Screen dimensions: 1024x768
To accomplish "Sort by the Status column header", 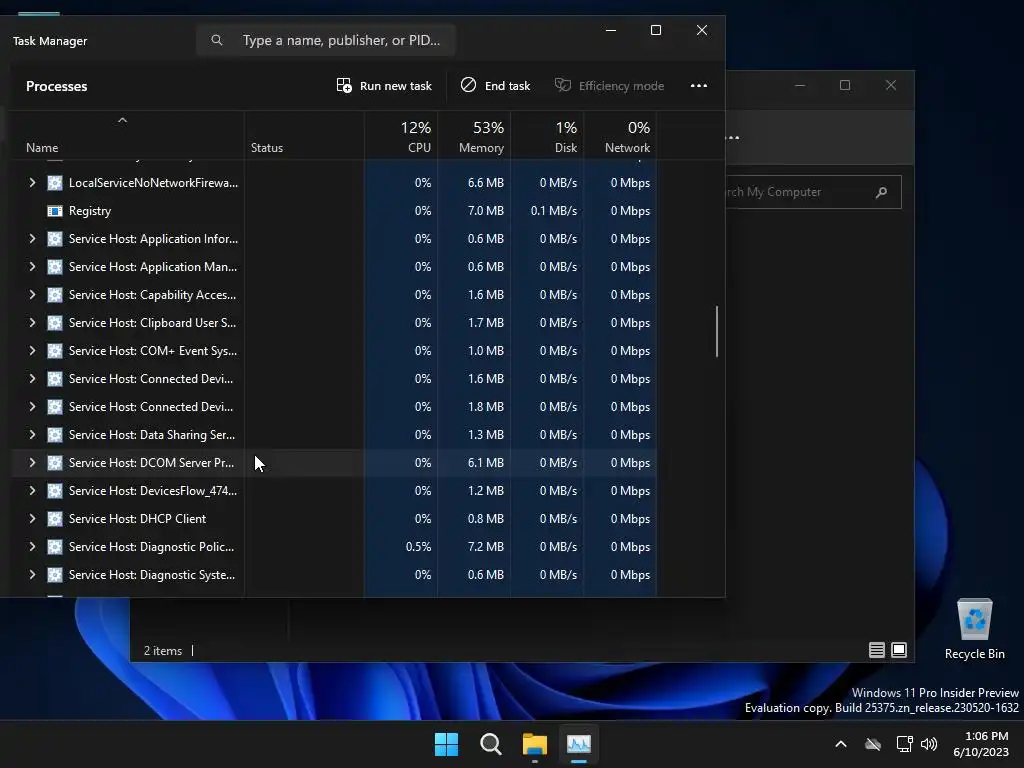I will 304,135.
